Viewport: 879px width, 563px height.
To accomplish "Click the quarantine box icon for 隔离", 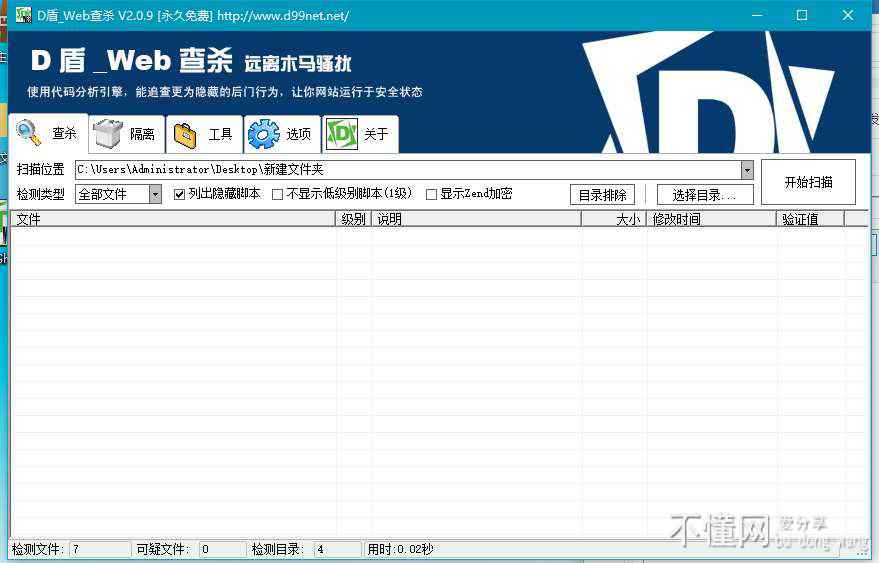I will click(108, 134).
